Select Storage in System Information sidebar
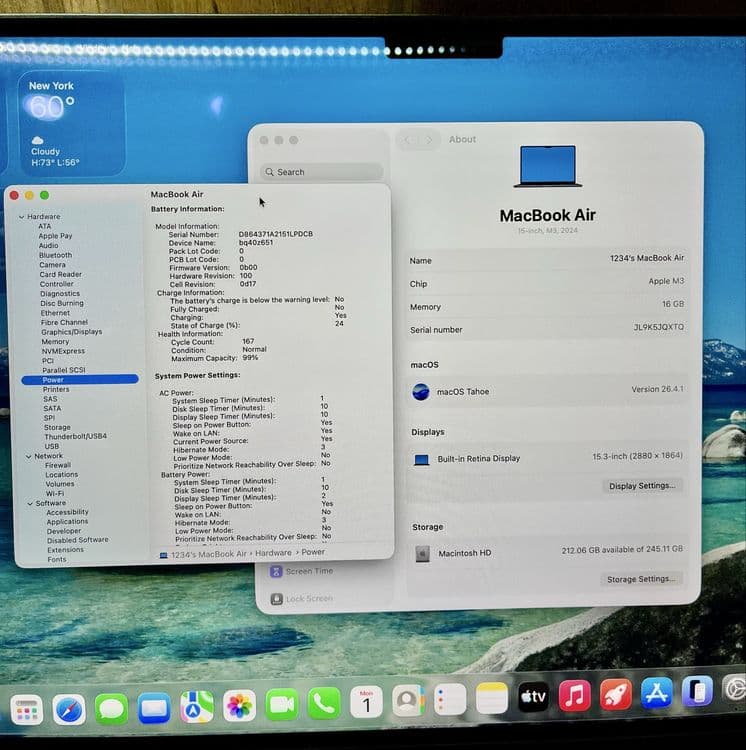746x750 pixels. coord(57,427)
